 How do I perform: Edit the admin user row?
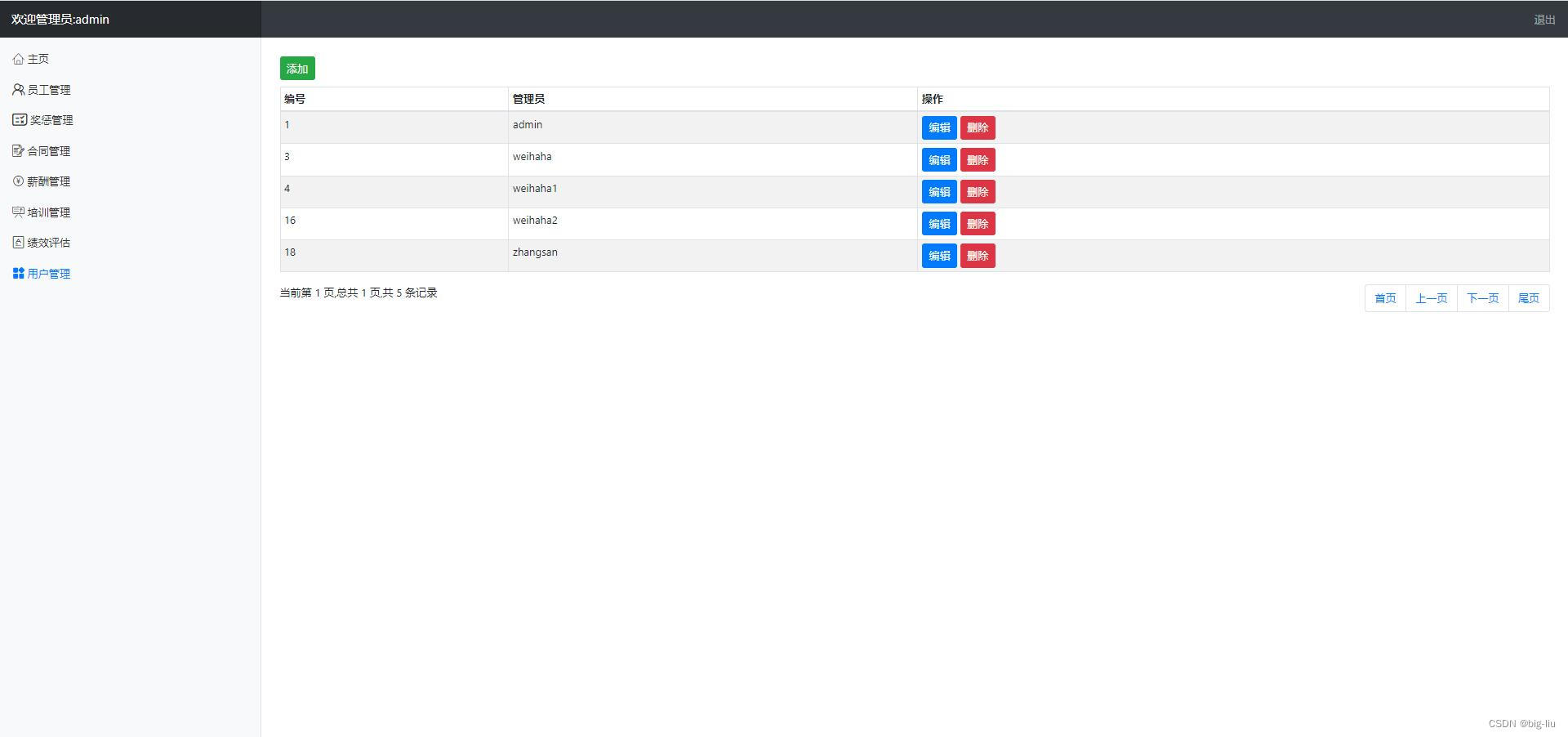tap(939, 127)
